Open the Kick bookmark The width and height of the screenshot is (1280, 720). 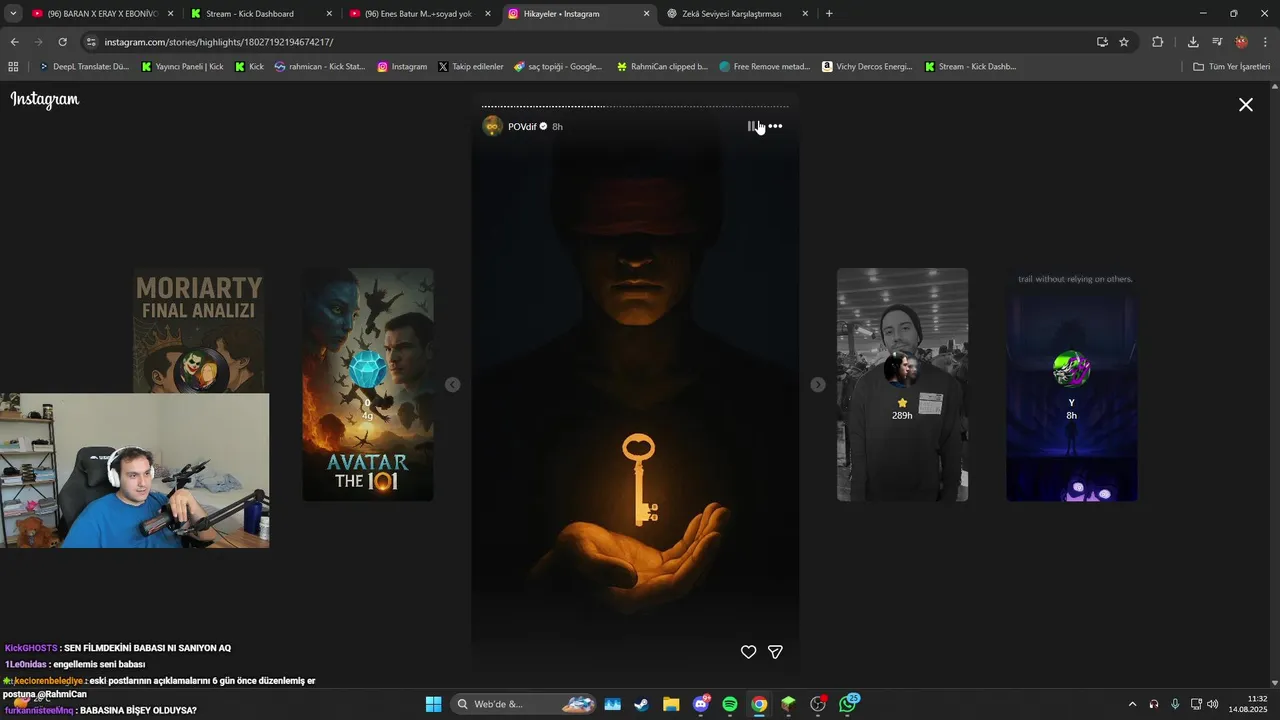249,67
